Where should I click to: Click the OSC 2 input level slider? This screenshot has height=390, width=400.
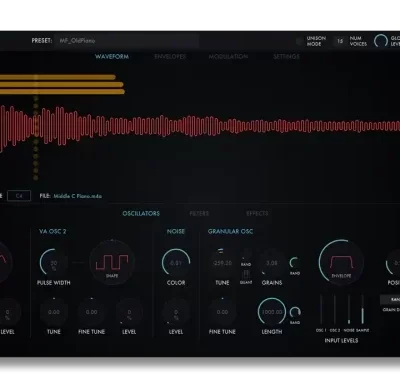pyautogui.click(x=335, y=309)
